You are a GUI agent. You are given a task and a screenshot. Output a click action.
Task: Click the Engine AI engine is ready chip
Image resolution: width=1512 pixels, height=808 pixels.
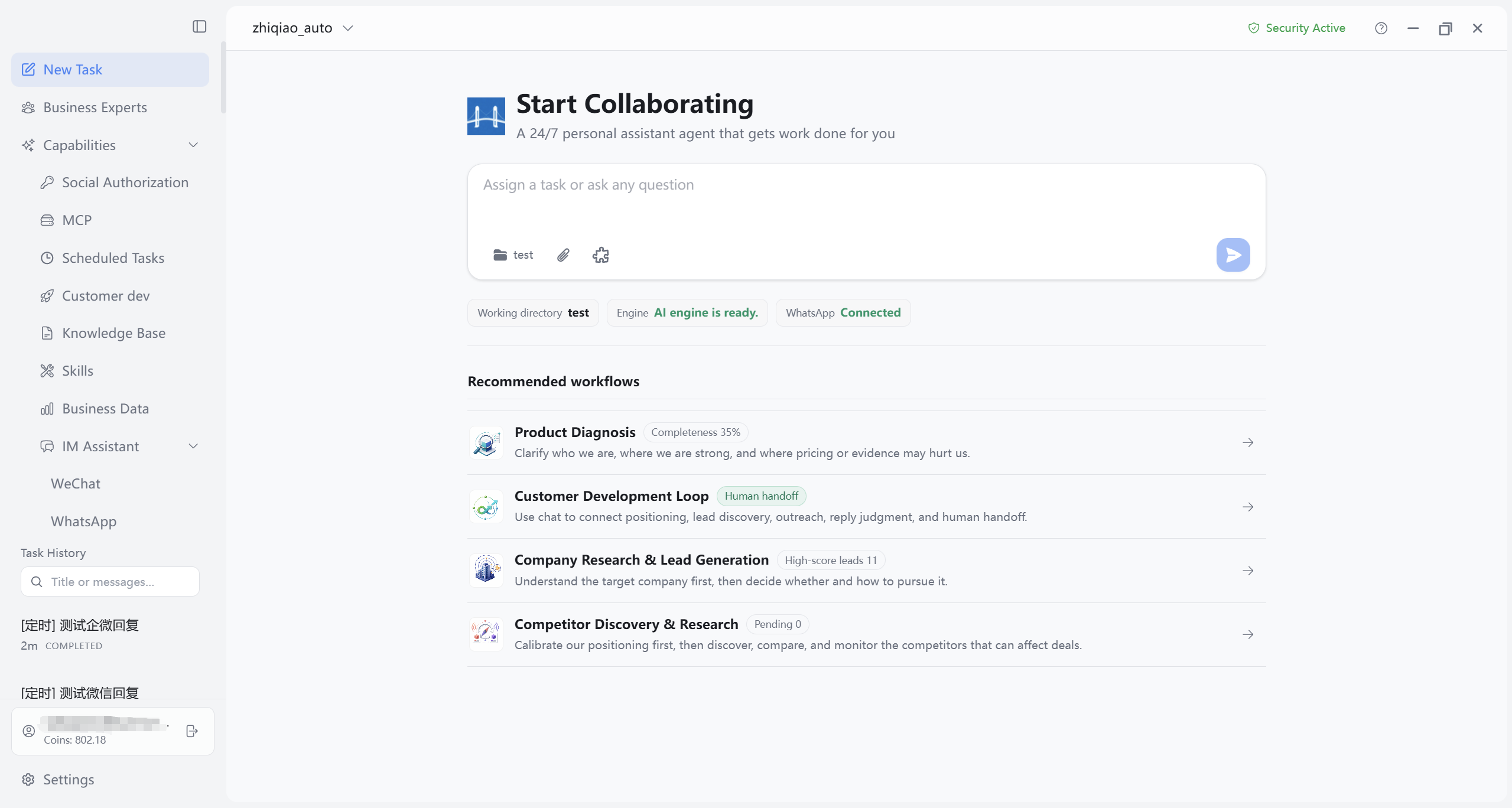(x=687, y=313)
